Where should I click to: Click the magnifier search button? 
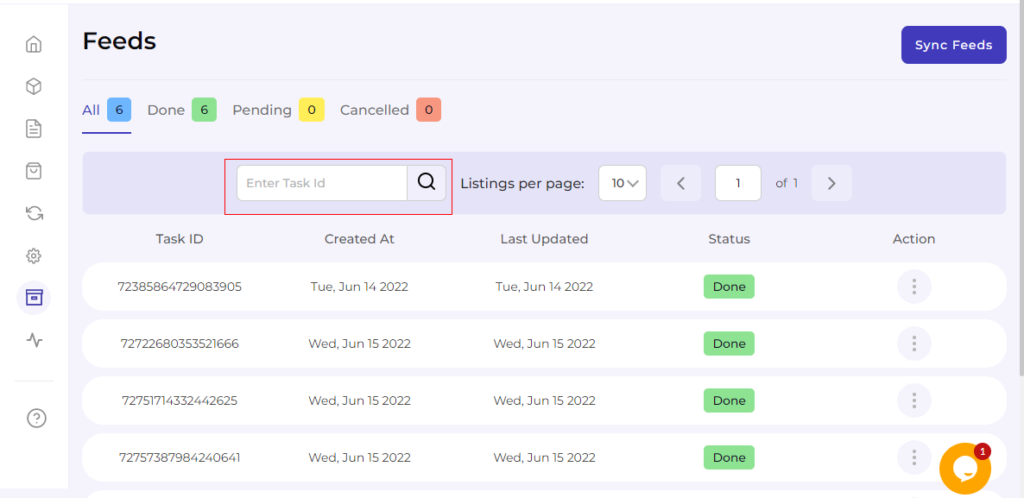pos(426,182)
